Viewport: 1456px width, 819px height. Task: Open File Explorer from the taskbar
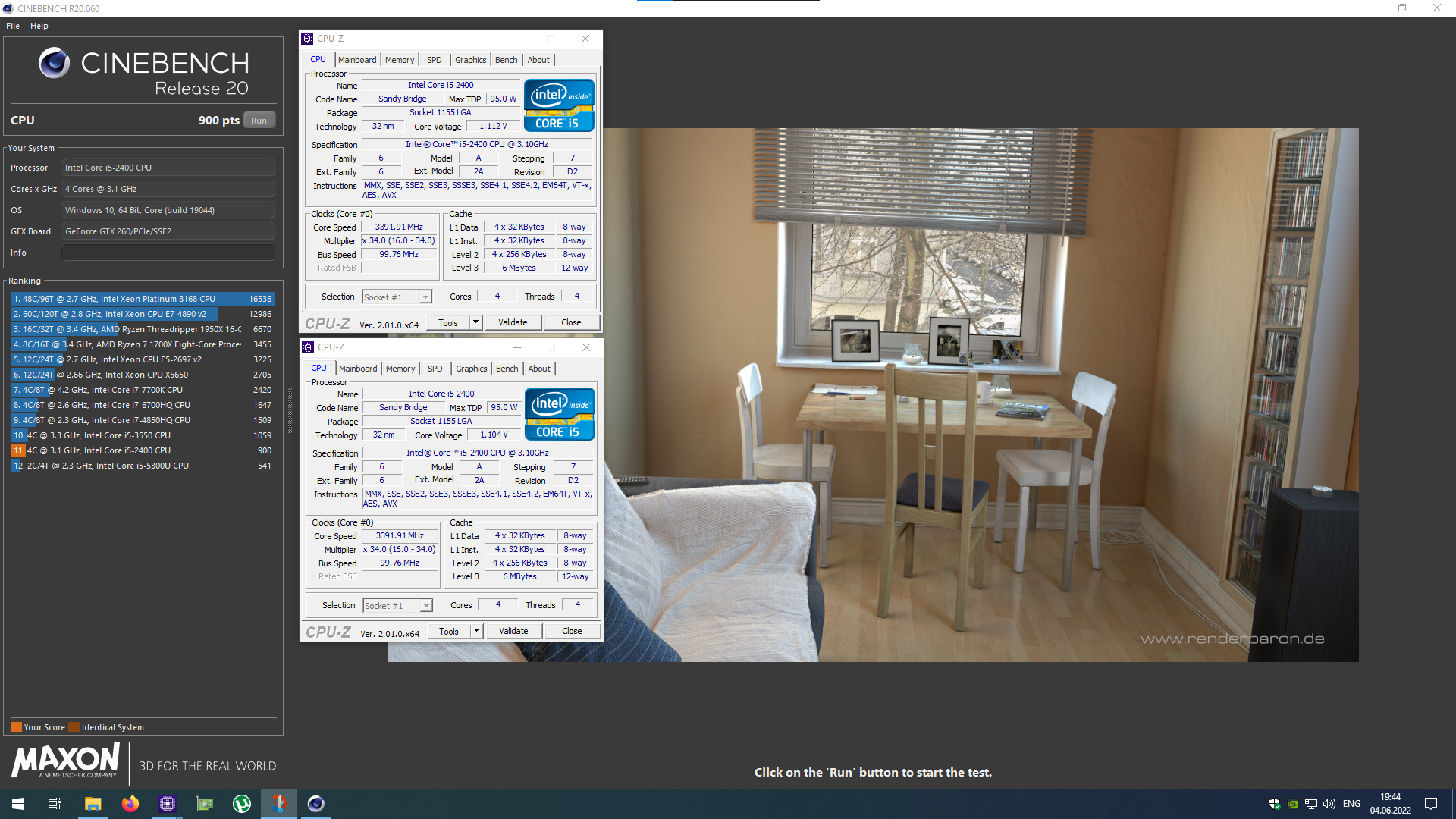tap(93, 804)
